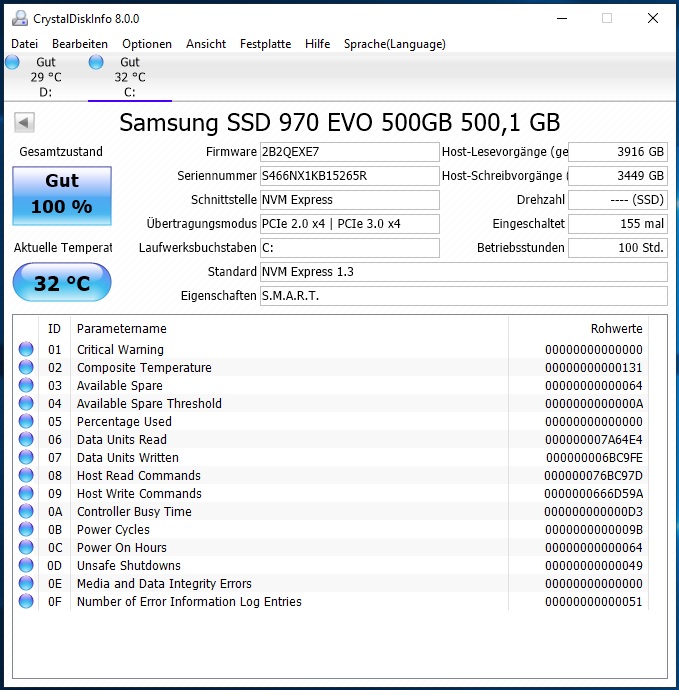Click the Eingeschaltet value 155 mal
This screenshot has width=679, height=690.
click(618, 224)
